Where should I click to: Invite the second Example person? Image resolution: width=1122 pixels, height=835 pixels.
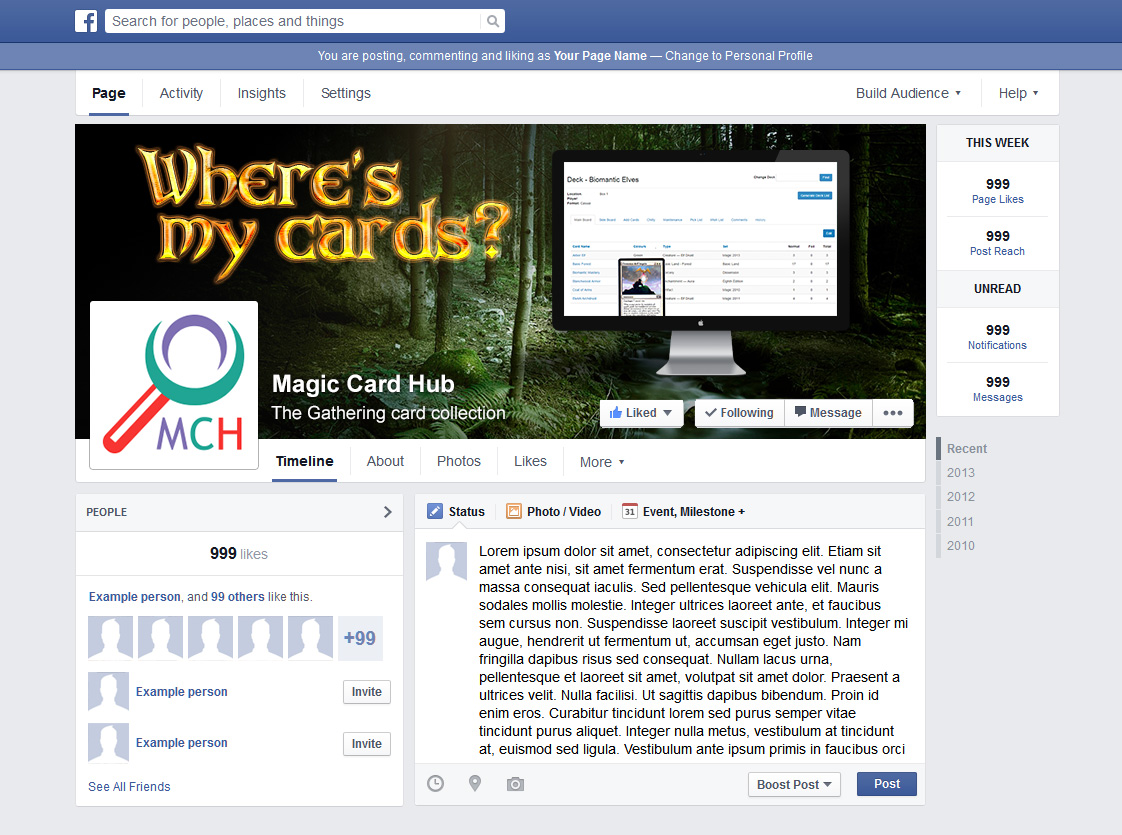coord(366,743)
